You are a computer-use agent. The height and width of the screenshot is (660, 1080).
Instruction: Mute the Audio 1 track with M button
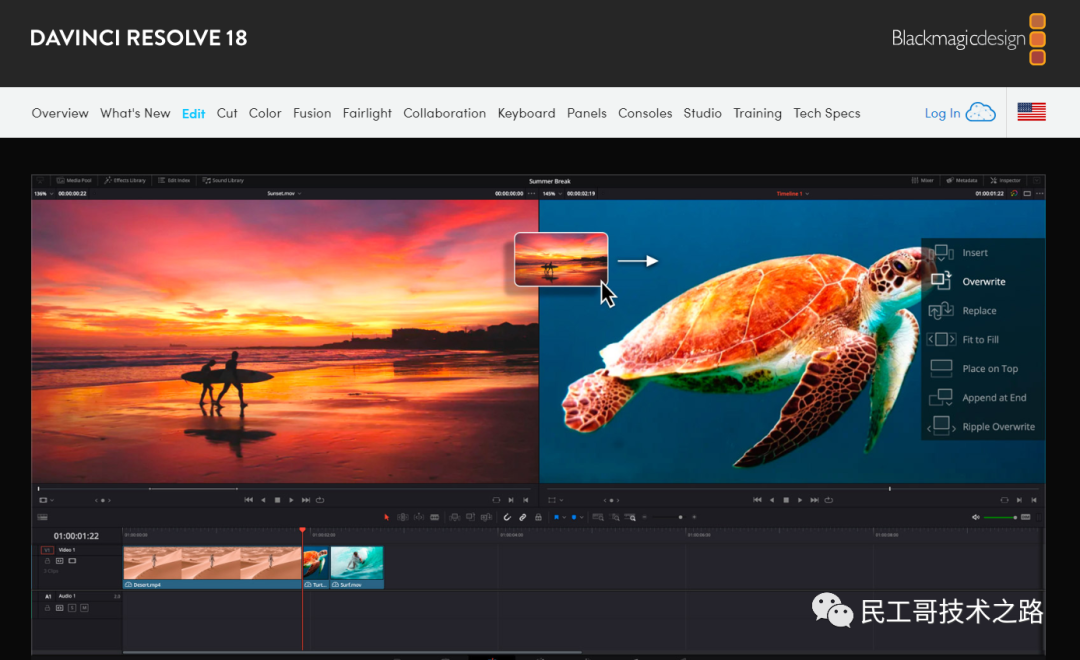[x=84, y=608]
